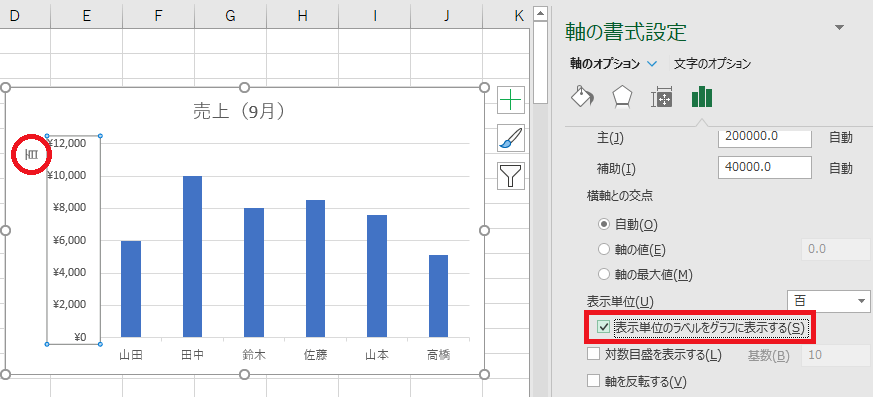This screenshot has height=397, width=873.
Task: Select column header E
Action: coord(86,16)
